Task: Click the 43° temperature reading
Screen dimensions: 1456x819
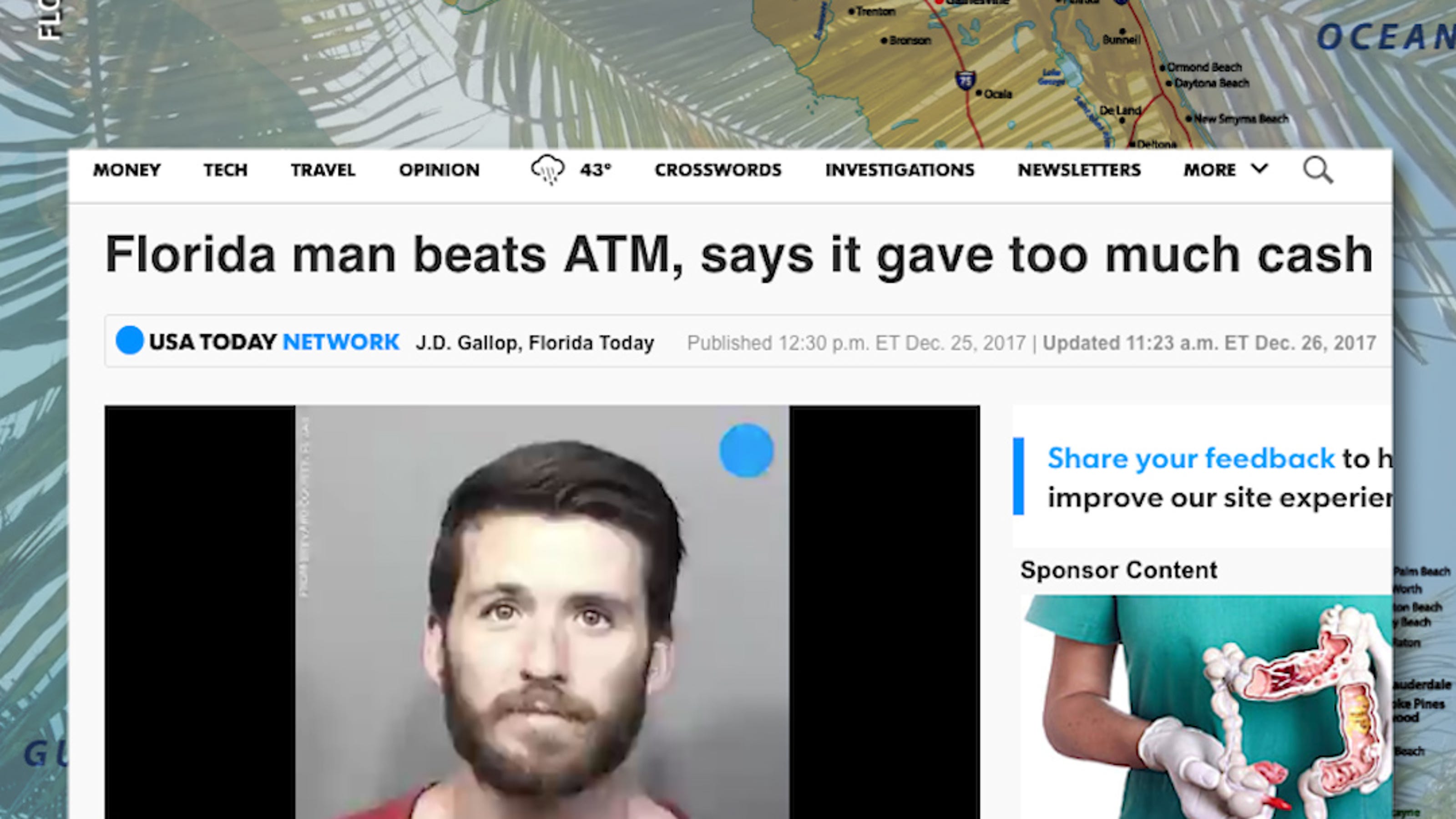Action: (595, 170)
